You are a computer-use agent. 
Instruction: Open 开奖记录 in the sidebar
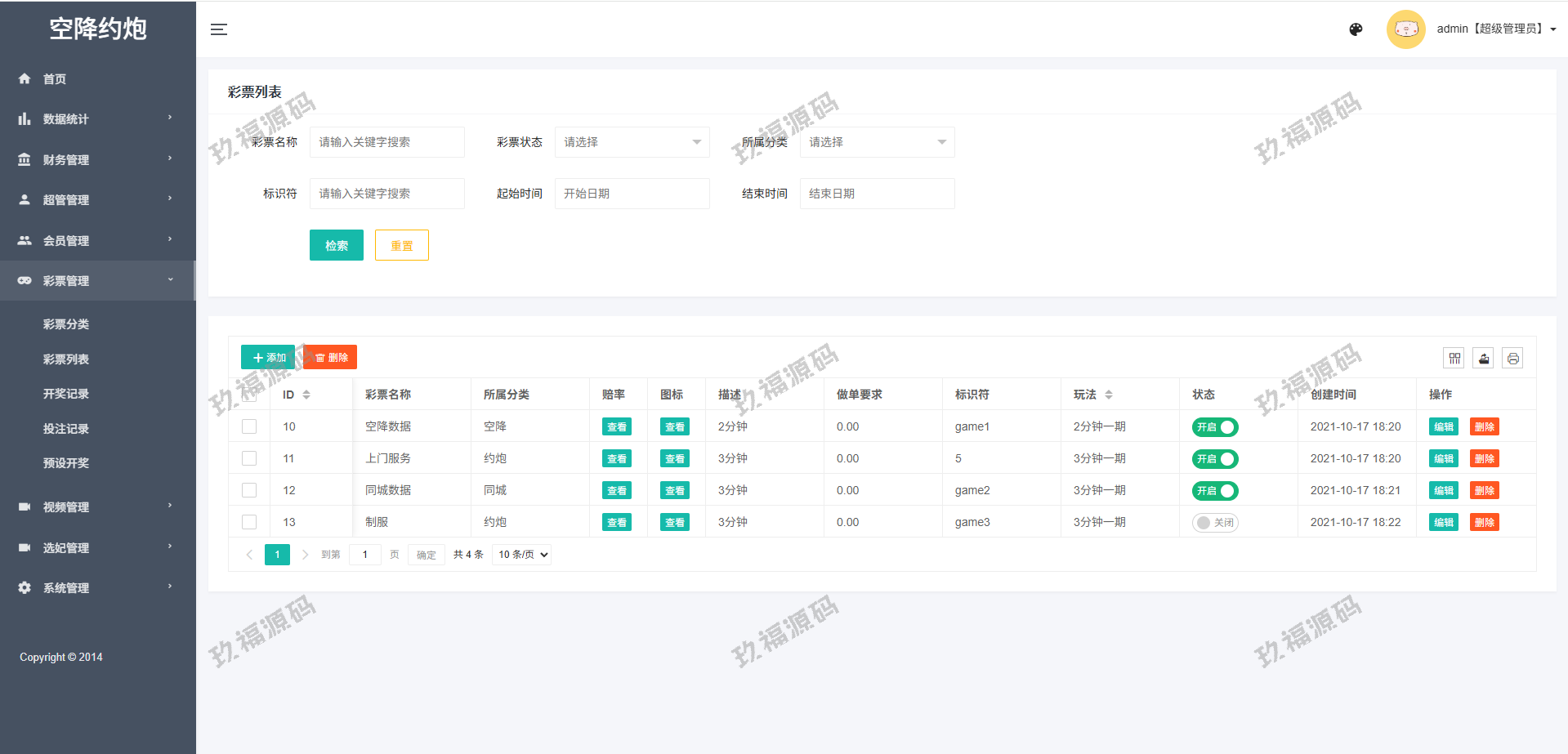tap(66, 394)
